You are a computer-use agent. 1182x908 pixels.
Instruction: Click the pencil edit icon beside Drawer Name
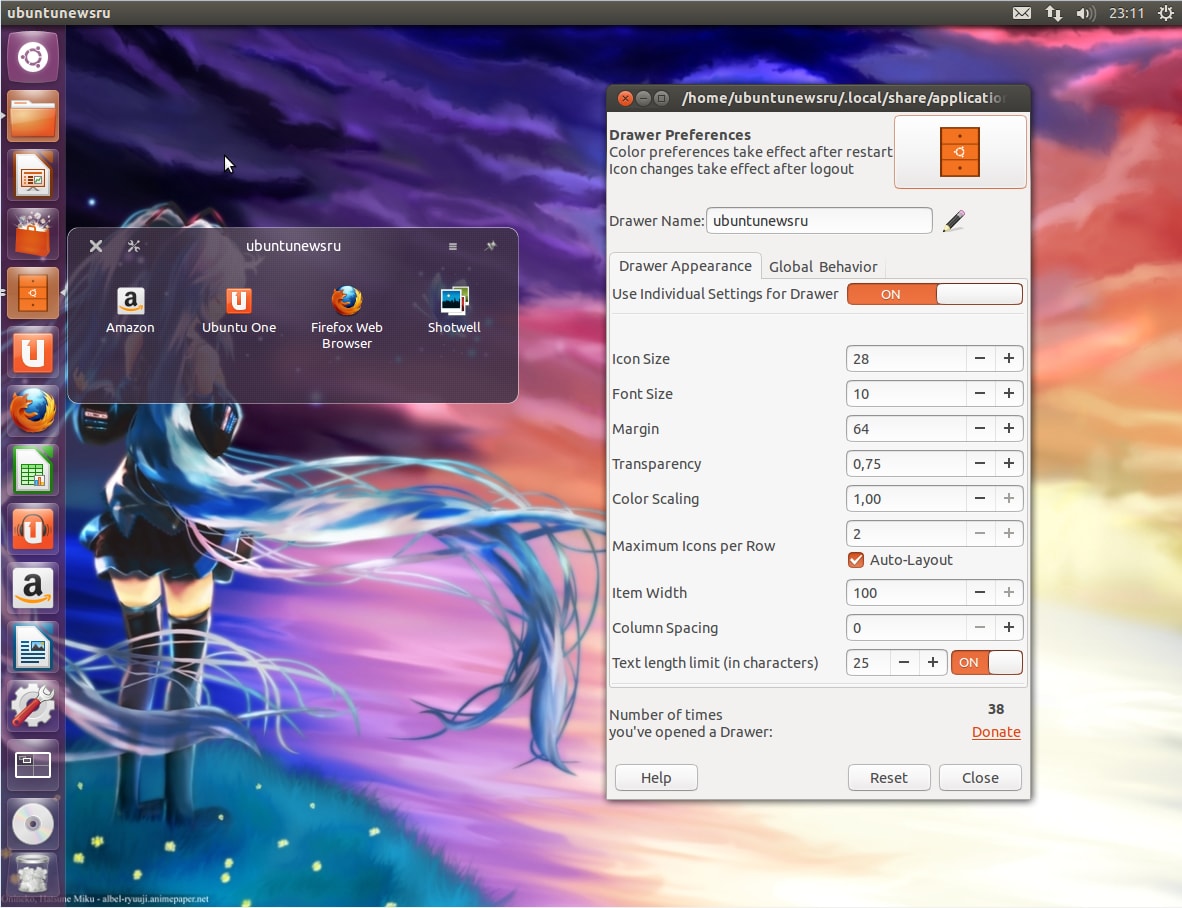pos(954,221)
